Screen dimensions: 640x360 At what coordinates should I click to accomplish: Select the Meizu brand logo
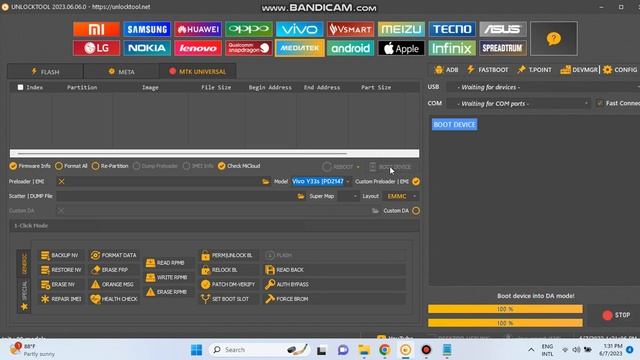click(x=401, y=29)
